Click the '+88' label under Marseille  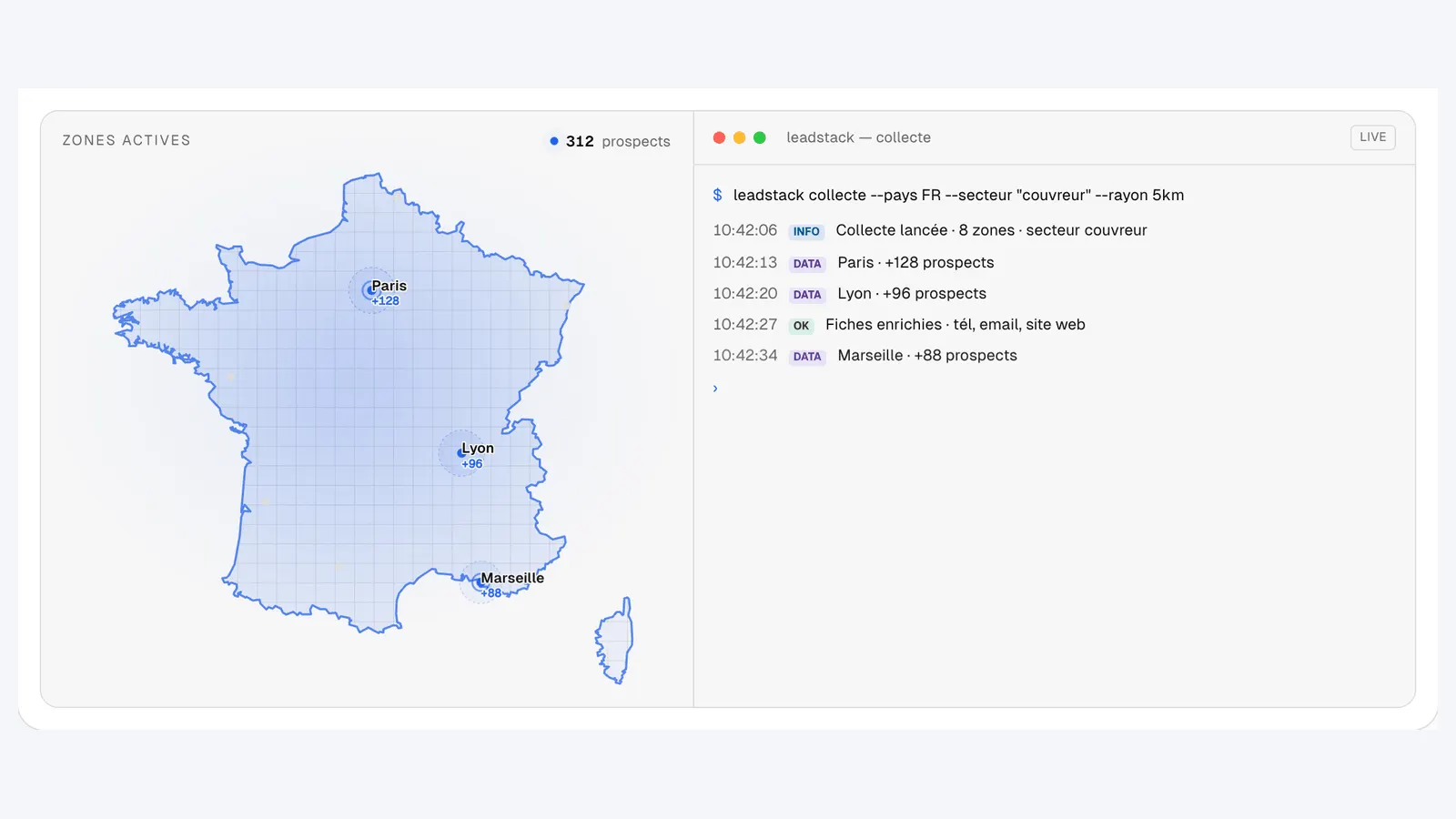pyautogui.click(x=491, y=593)
